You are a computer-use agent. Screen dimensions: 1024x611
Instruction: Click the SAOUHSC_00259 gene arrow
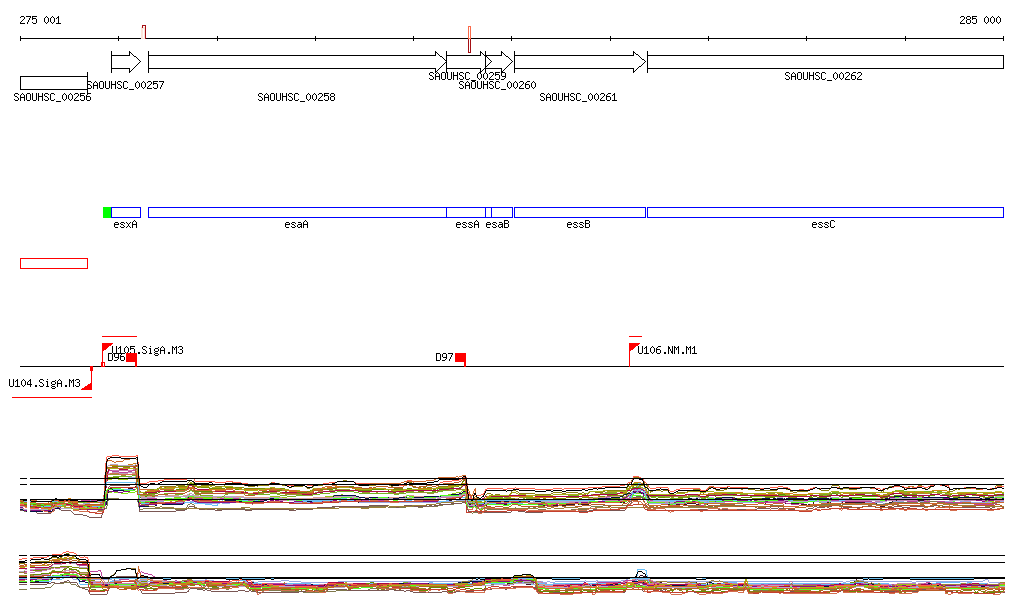click(466, 62)
